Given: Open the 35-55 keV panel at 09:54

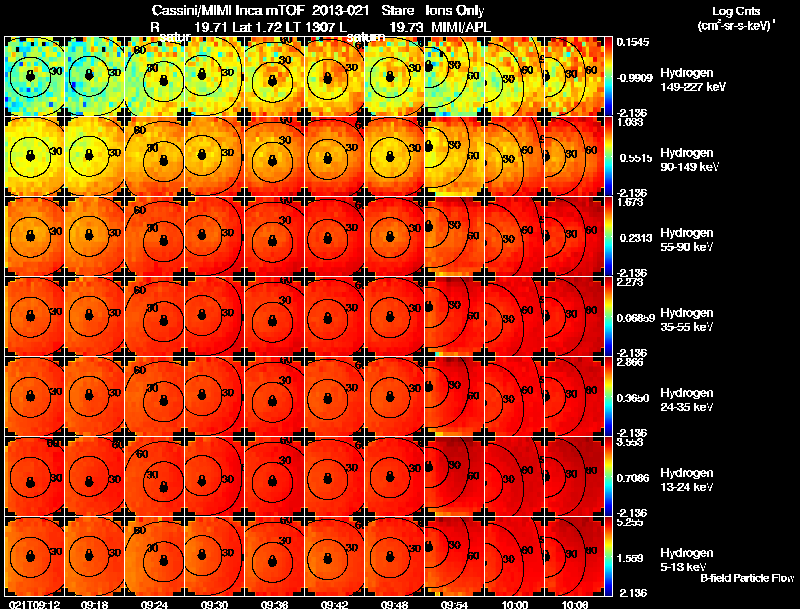Looking at the screenshot, I should point(454,316).
